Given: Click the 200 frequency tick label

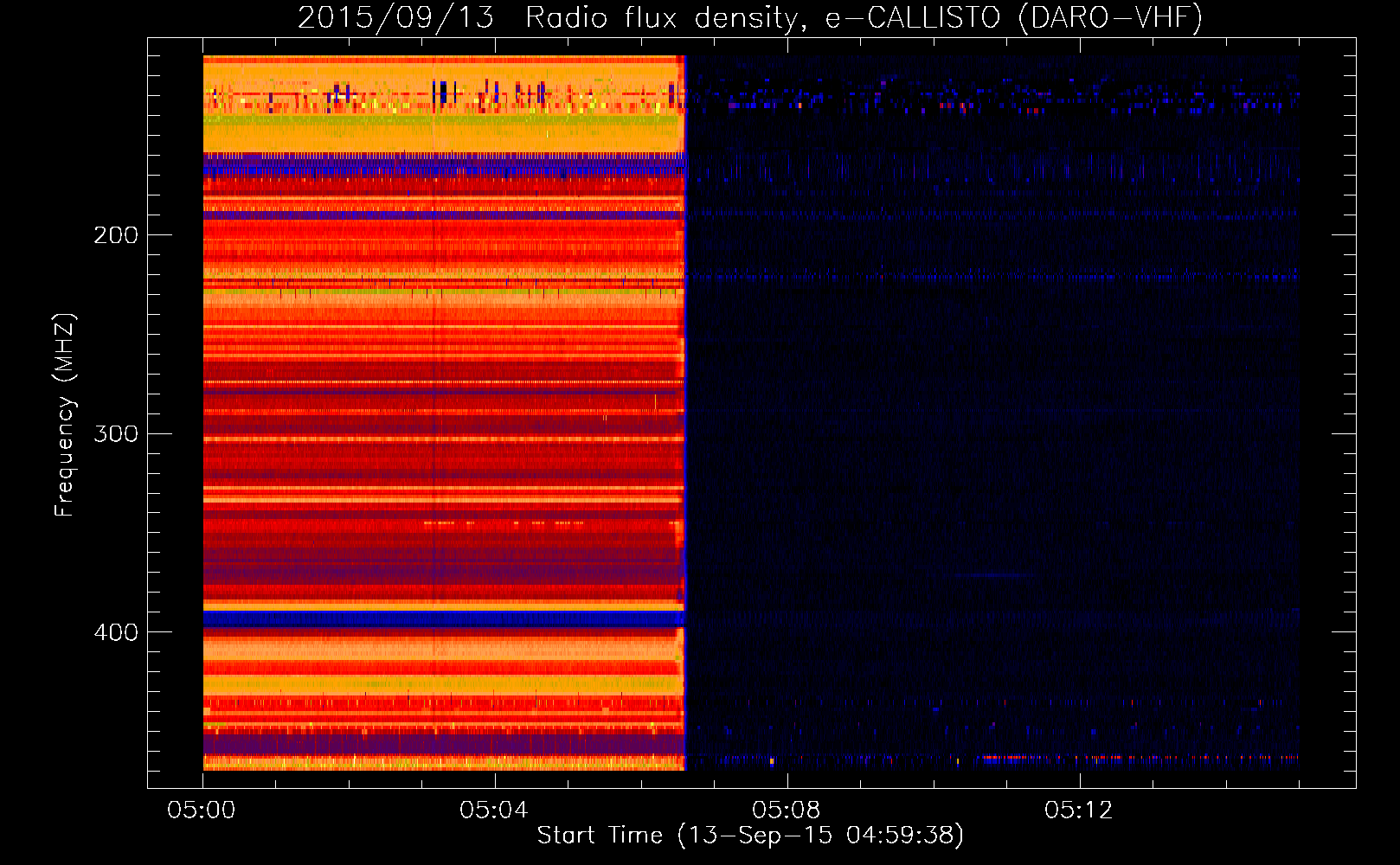Looking at the screenshot, I should 116,235.
